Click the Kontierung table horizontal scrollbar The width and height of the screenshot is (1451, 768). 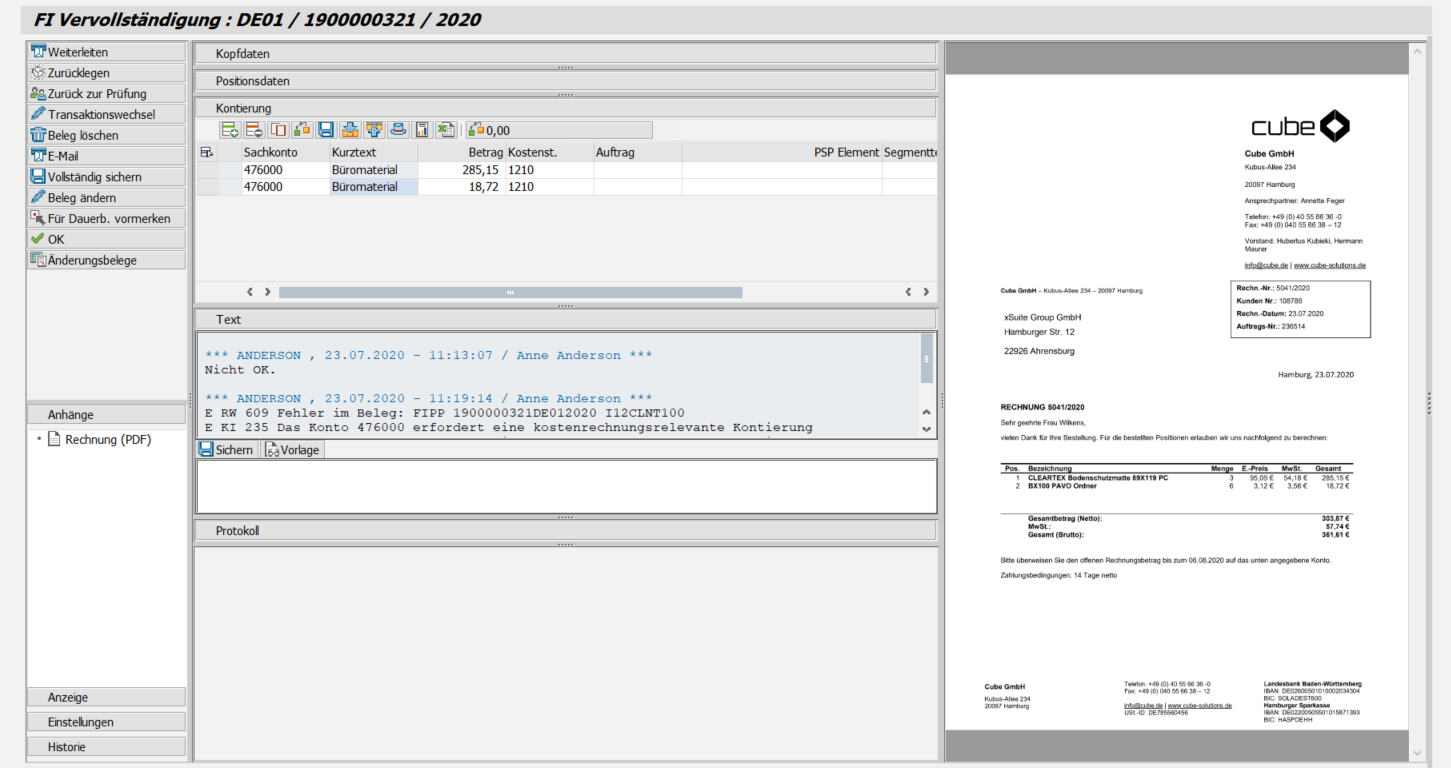[x=510, y=292]
